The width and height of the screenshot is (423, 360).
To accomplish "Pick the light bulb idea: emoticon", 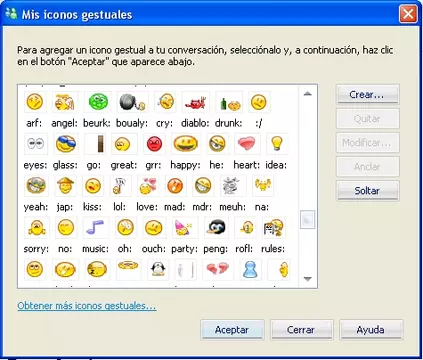I will pyautogui.click(x=276, y=144).
